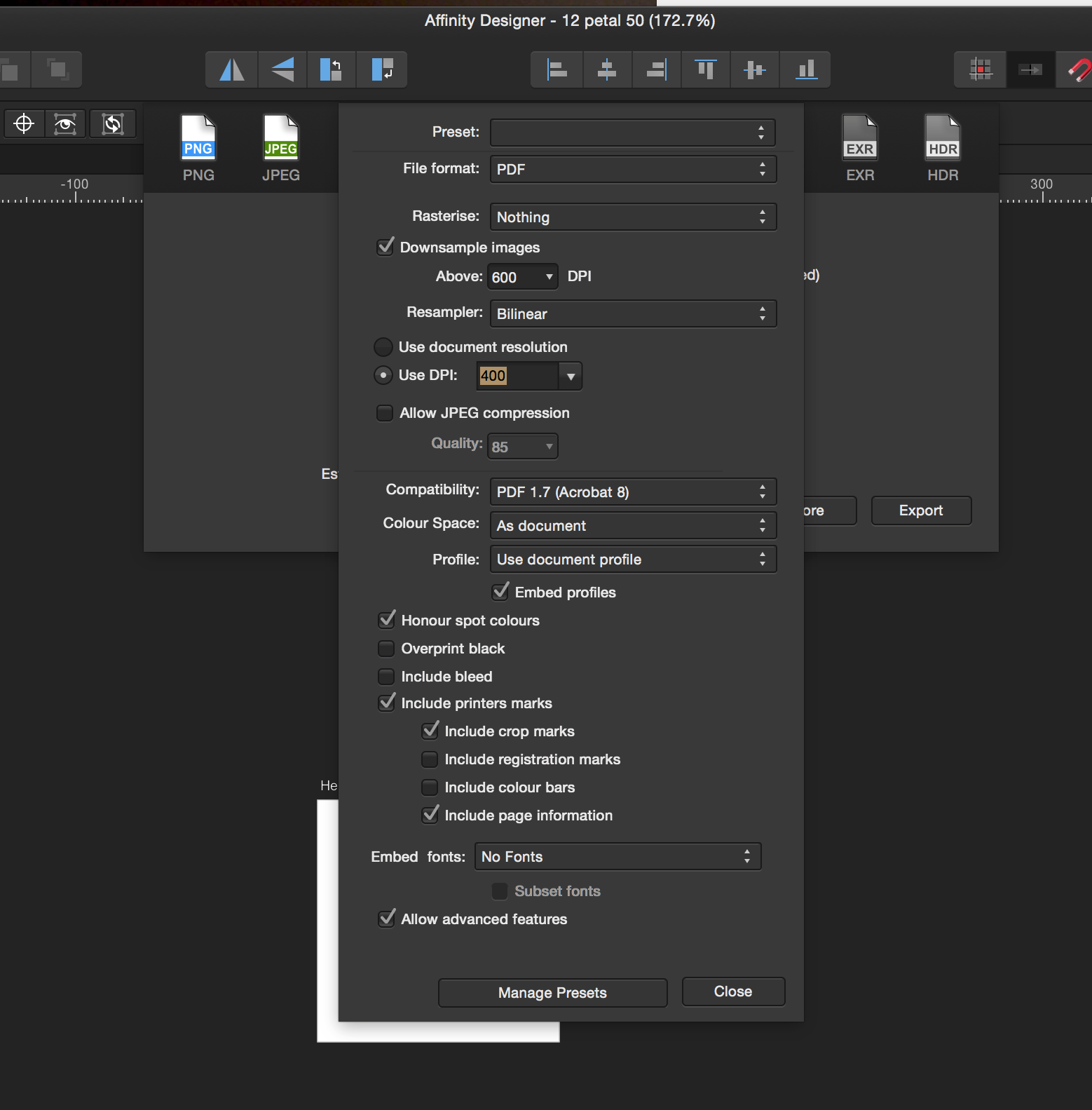Open the Preset dropdown
This screenshot has height=1110, width=1092.
632,133
